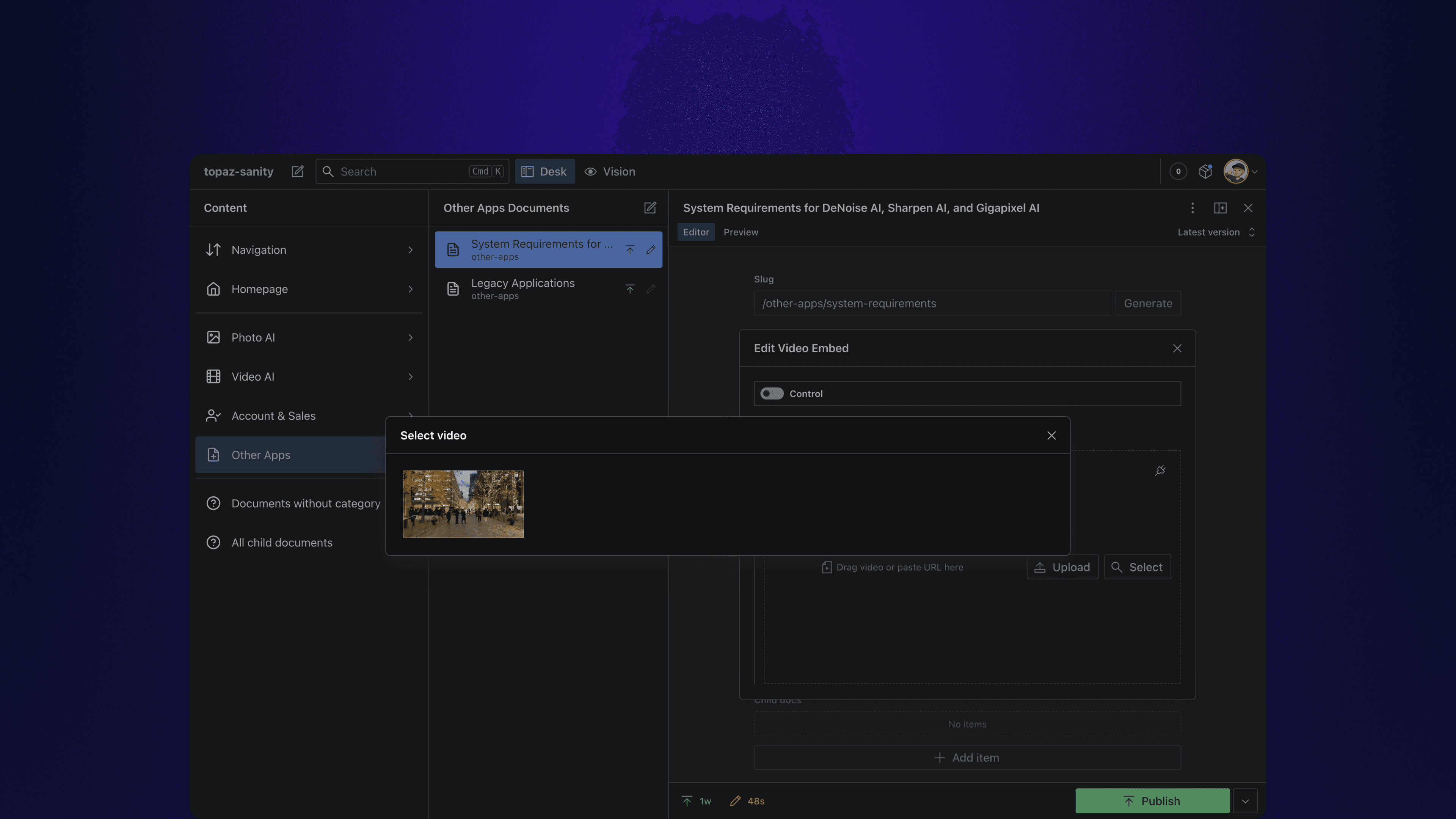
Task: Click the Generate slug button
Action: click(1148, 303)
